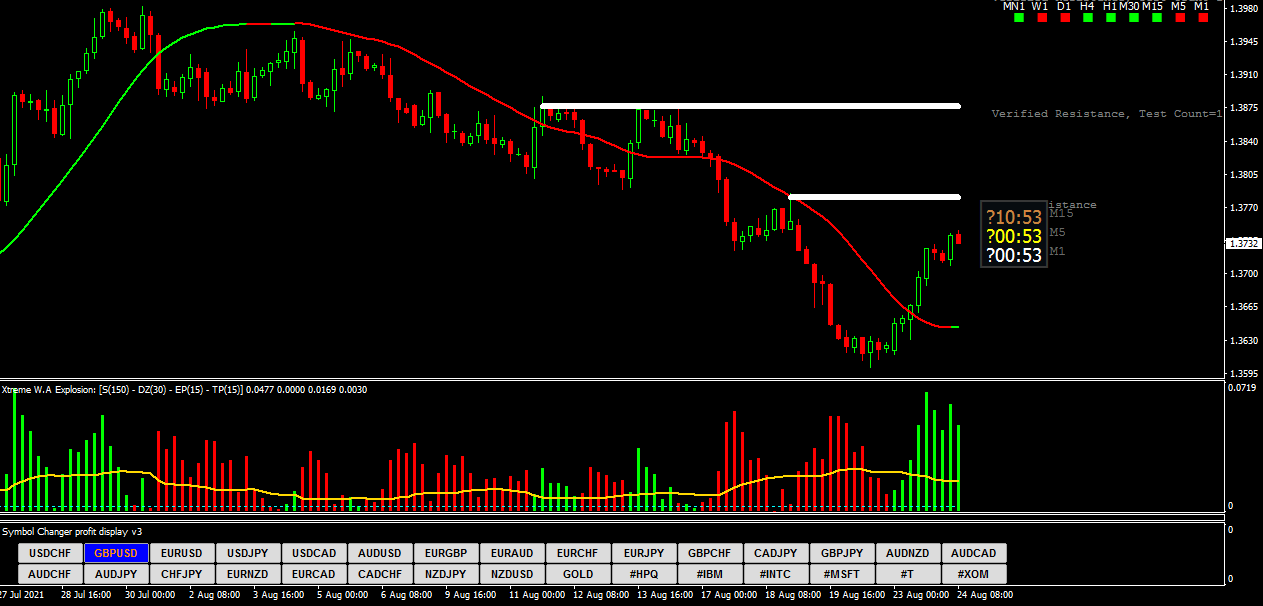Click the M5 timeframe red indicator square

pos(1178,18)
